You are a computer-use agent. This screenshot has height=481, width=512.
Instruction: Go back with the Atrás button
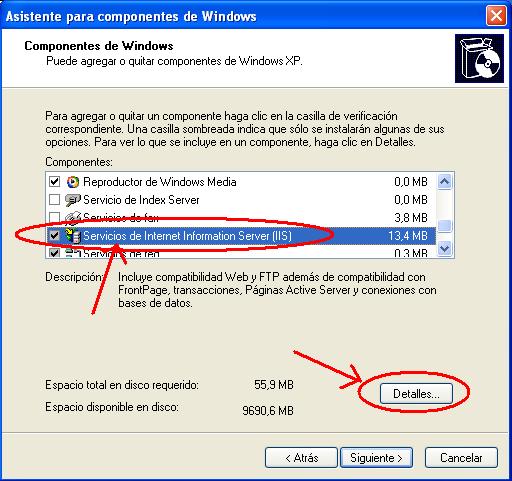301,458
